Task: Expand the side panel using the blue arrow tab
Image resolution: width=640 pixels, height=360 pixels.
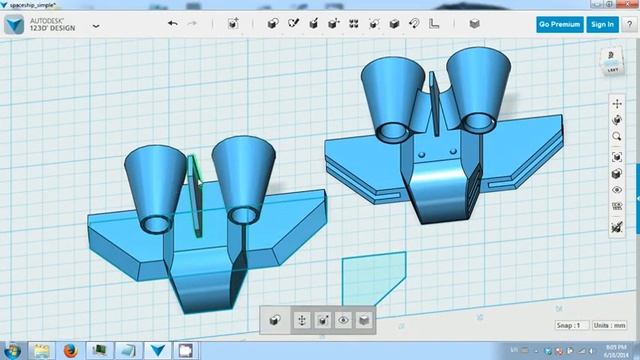Action: tap(638, 199)
